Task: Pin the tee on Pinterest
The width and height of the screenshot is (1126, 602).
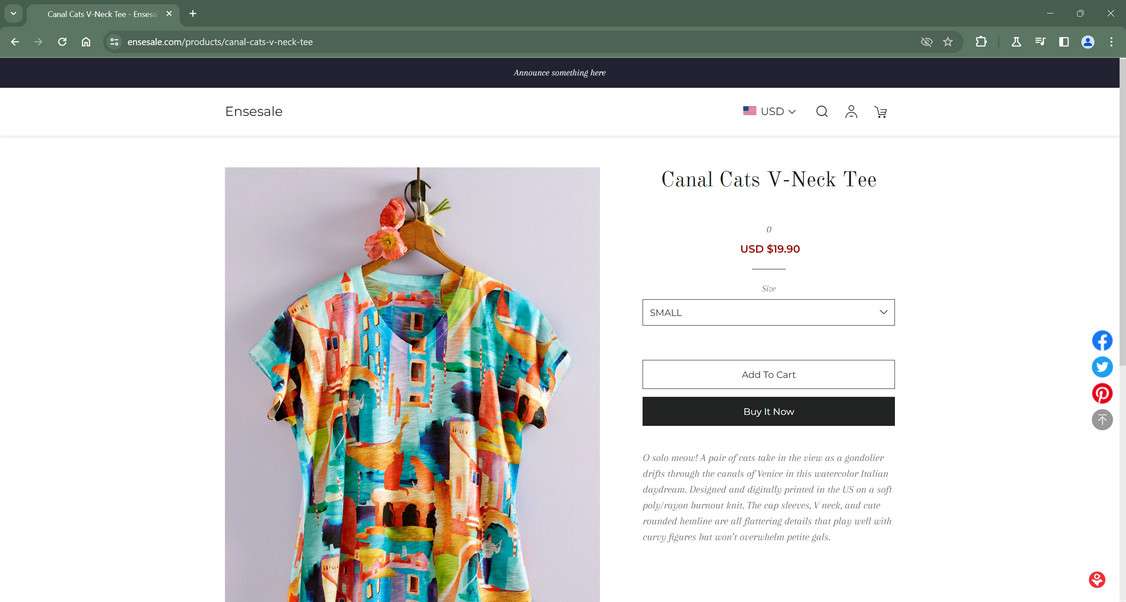Action: tap(1101, 393)
